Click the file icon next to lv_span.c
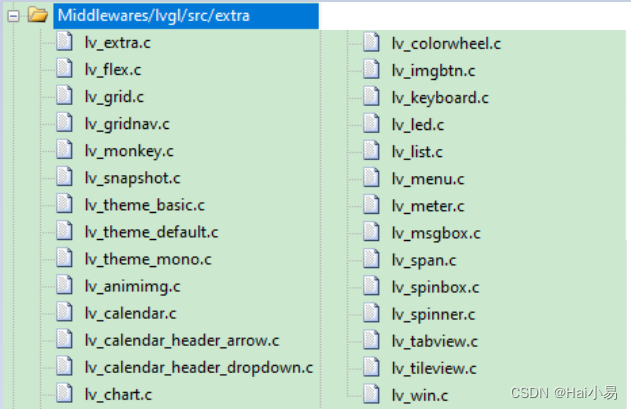The width and height of the screenshot is (632, 409). [x=371, y=260]
